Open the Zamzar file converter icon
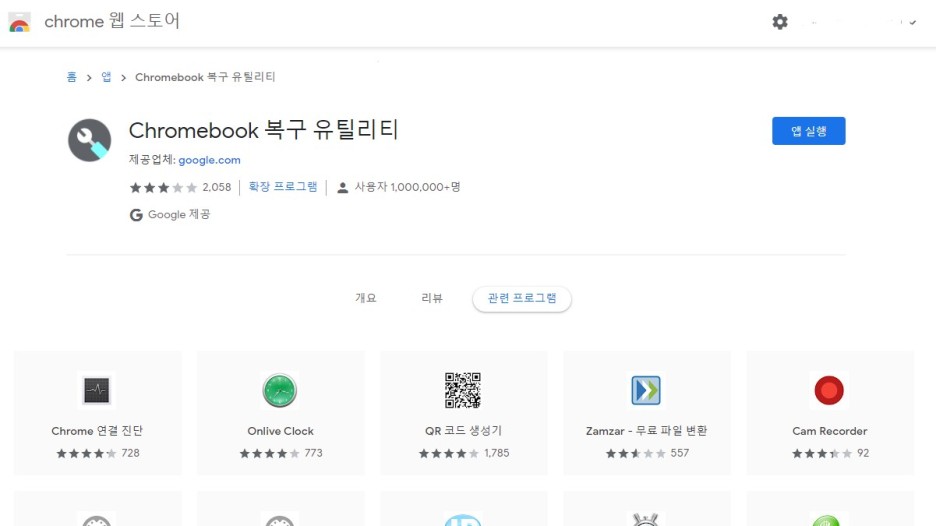 pos(646,390)
